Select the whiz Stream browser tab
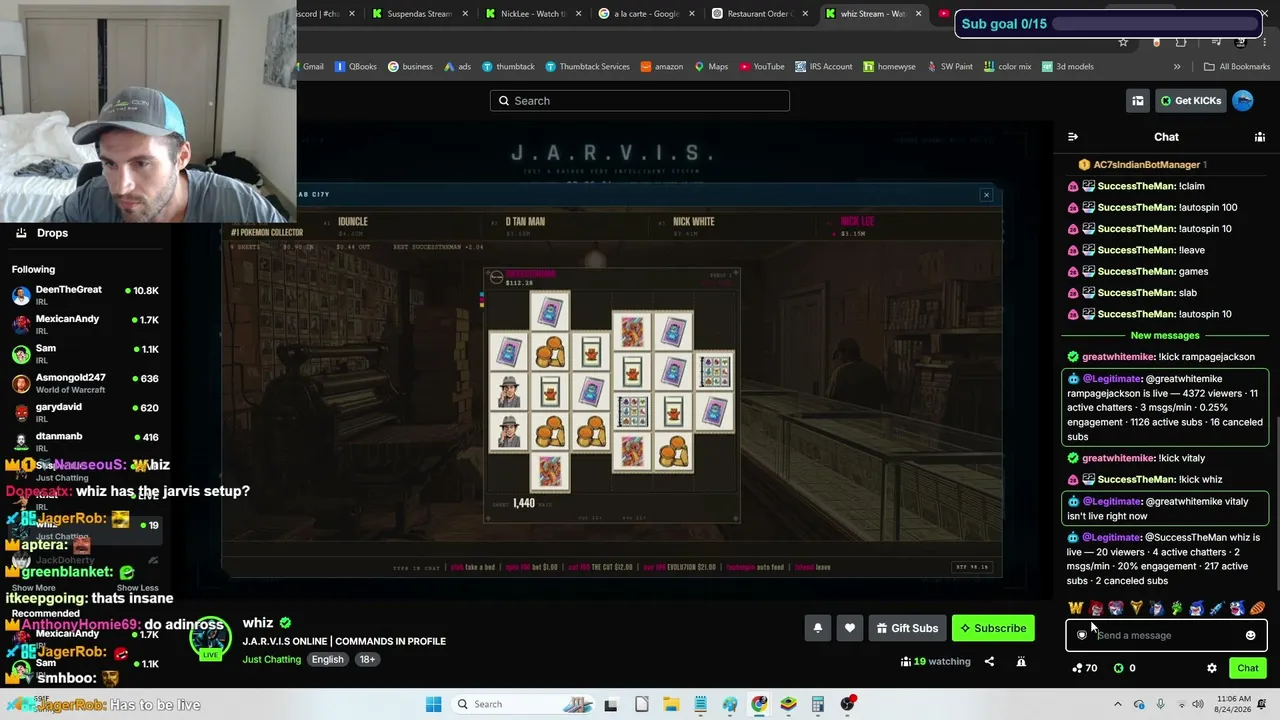Screen dimensions: 1280x720 [x=873, y=14]
